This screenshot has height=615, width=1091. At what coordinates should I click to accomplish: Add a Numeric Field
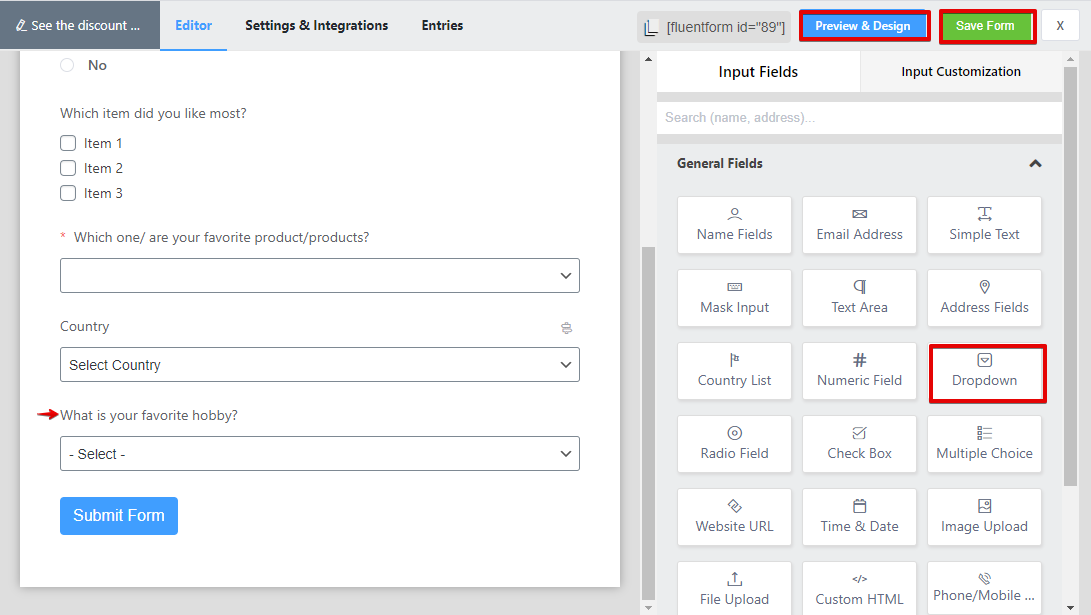(859, 370)
